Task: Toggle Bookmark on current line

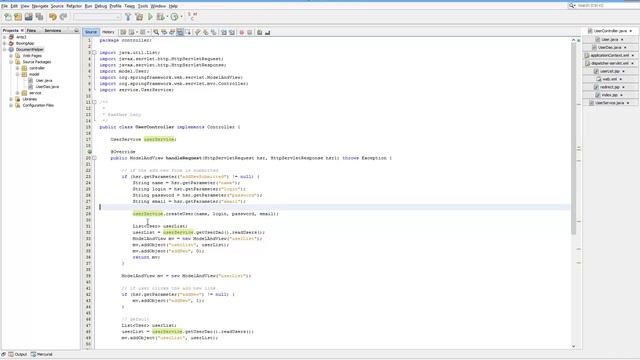Action: (x=213, y=32)
